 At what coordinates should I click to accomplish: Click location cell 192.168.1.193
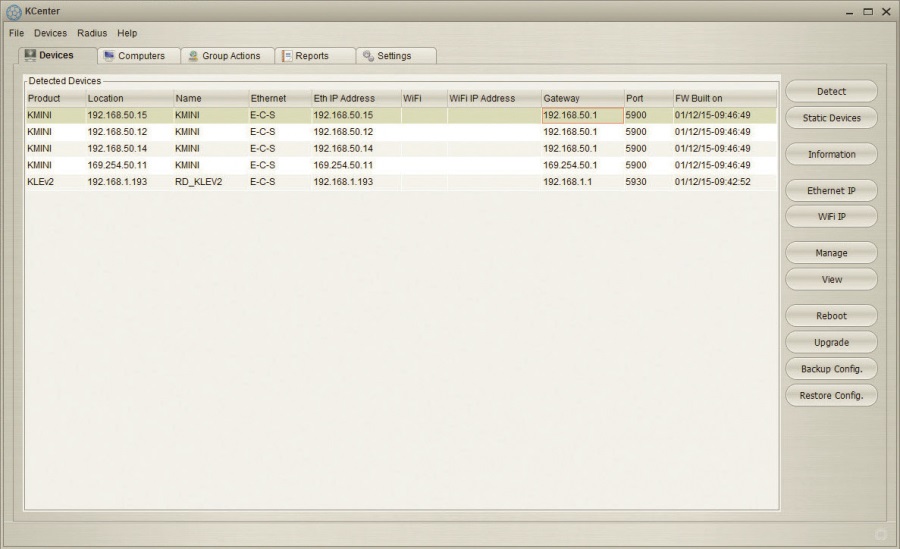point(130,181)
